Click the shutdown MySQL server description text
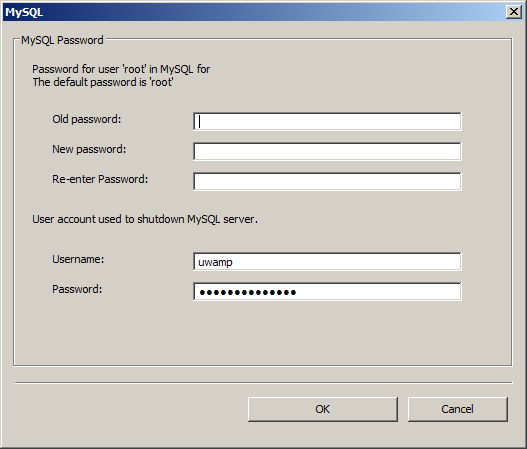The image size is (527, 449). click(145, 219)
